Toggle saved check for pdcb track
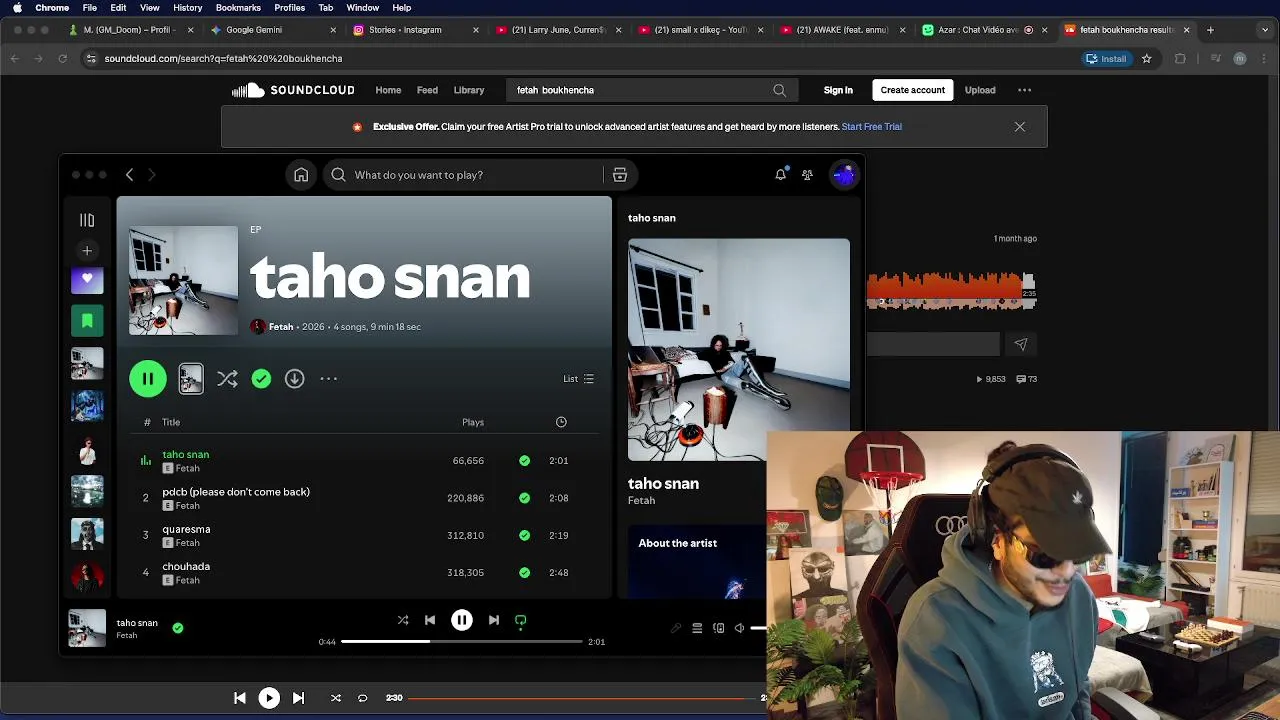This screenshot has width=1280, height=720. click(524, 498)
